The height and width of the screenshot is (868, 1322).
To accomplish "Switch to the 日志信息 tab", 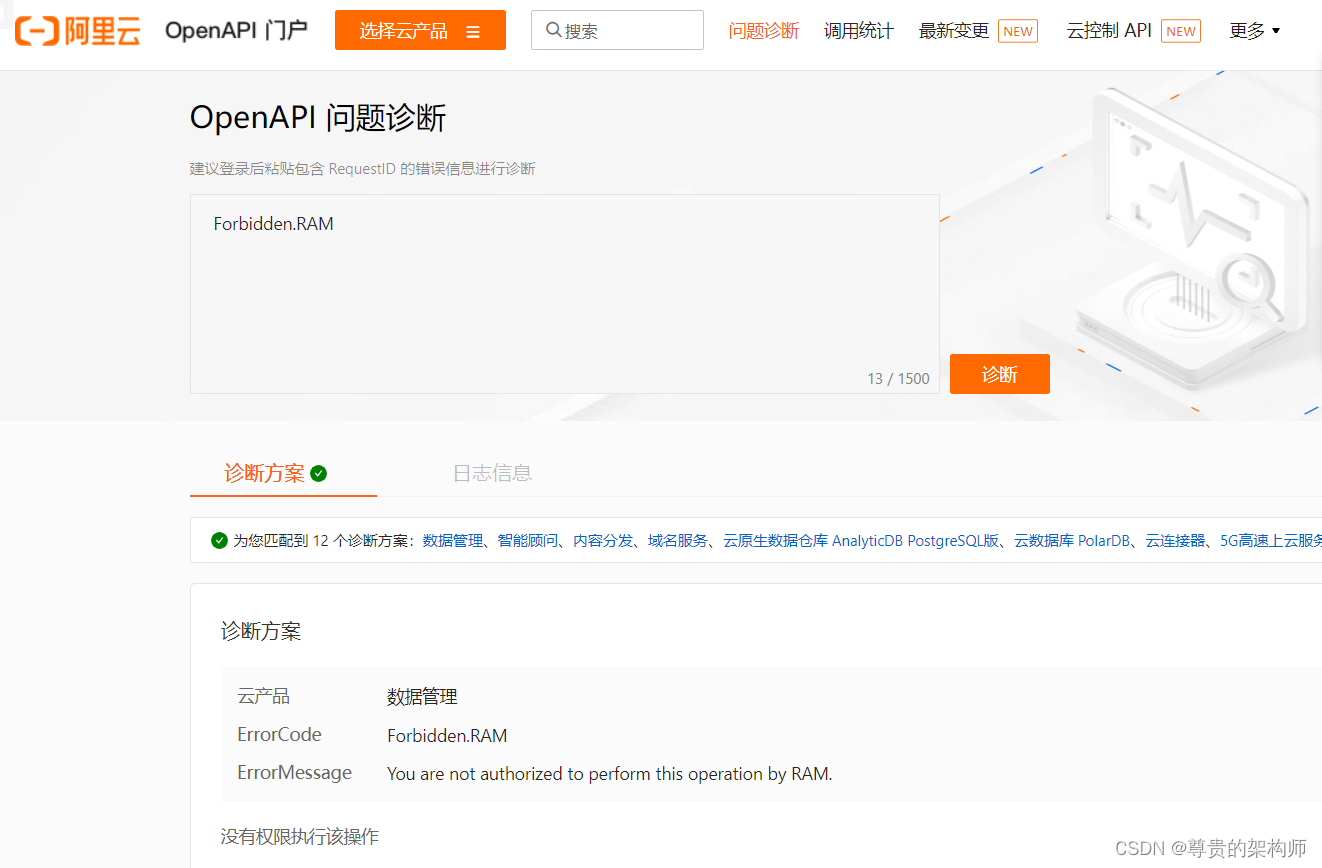I will [492, 473].
